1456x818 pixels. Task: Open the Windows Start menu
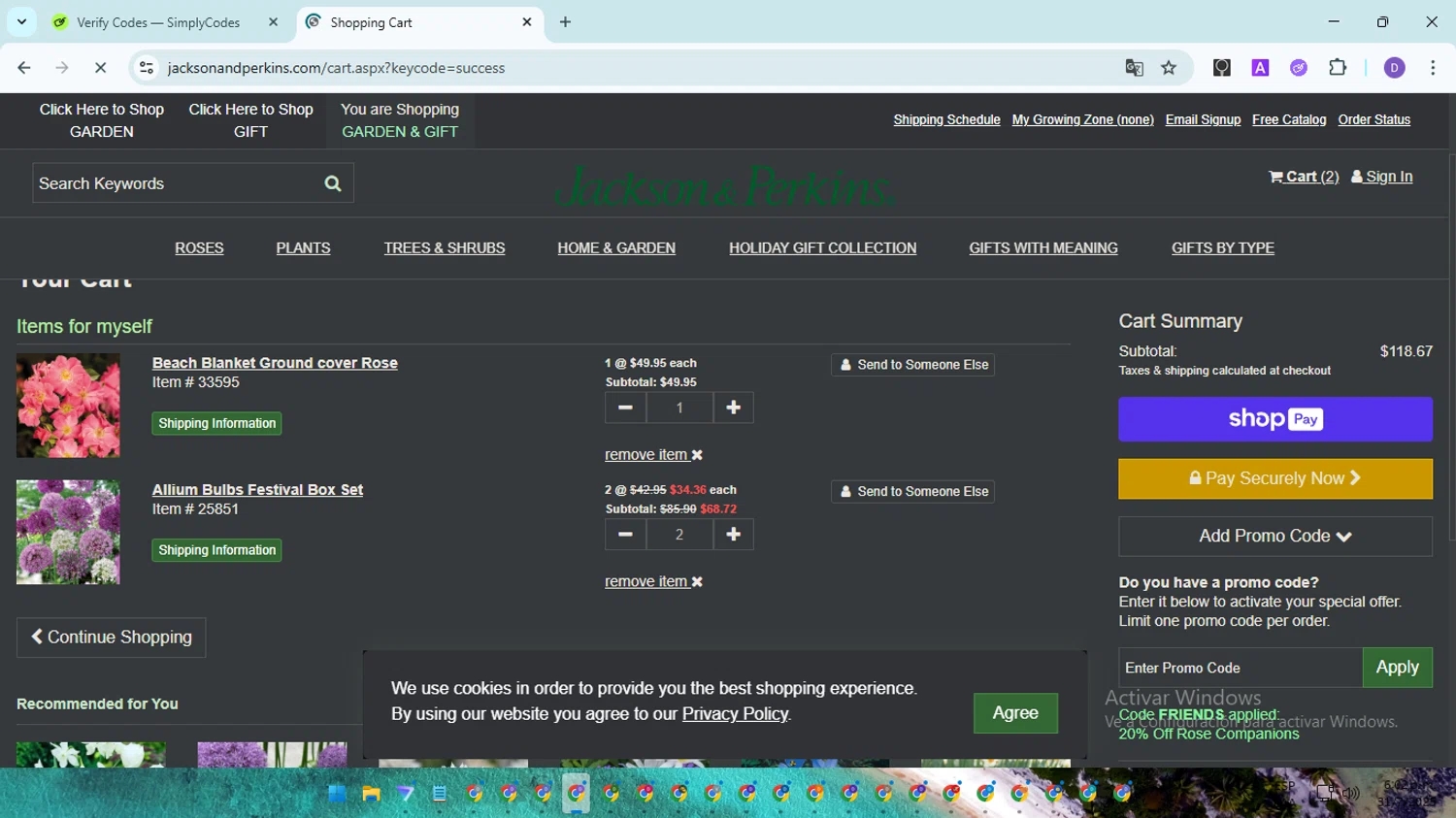337,794
